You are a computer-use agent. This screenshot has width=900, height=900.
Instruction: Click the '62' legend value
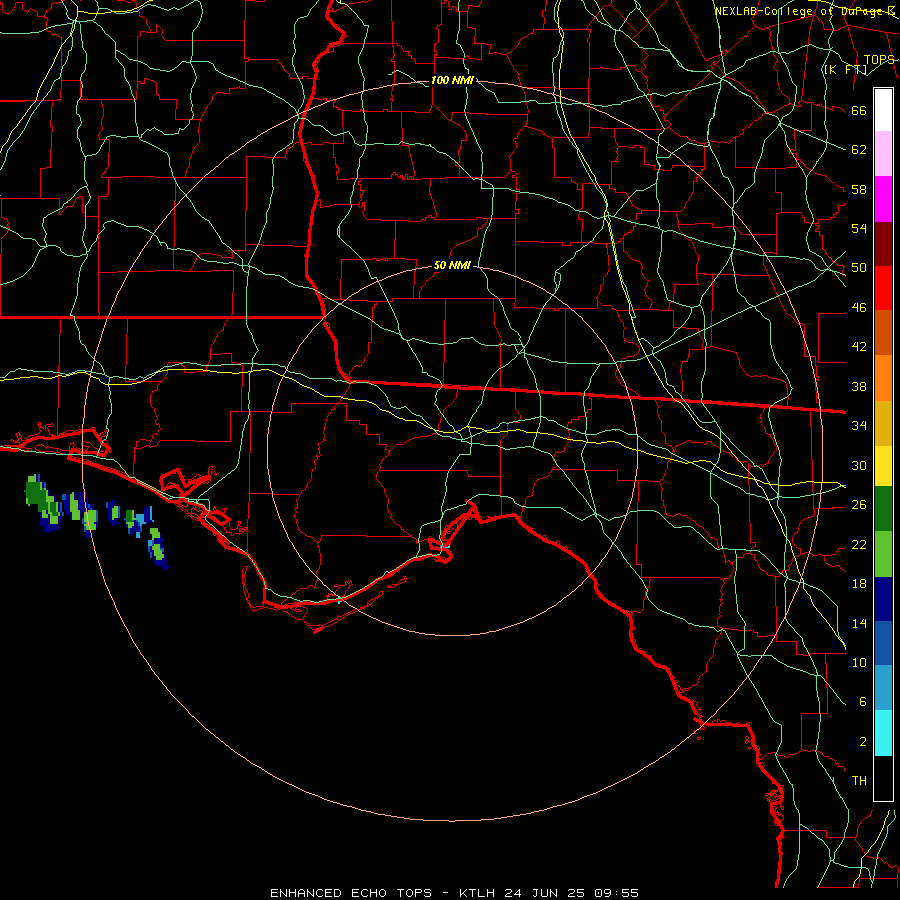pyautogui.click(x=859, y=149)
